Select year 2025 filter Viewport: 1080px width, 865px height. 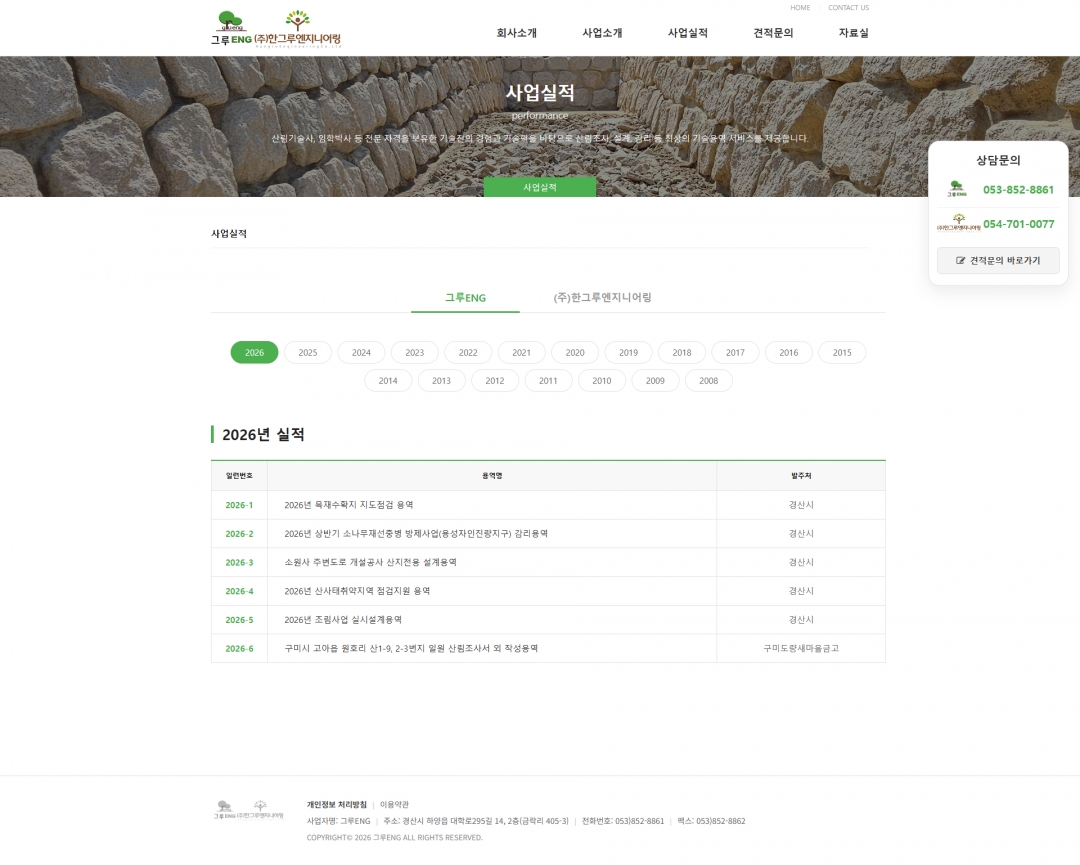(x=308, y=353)
